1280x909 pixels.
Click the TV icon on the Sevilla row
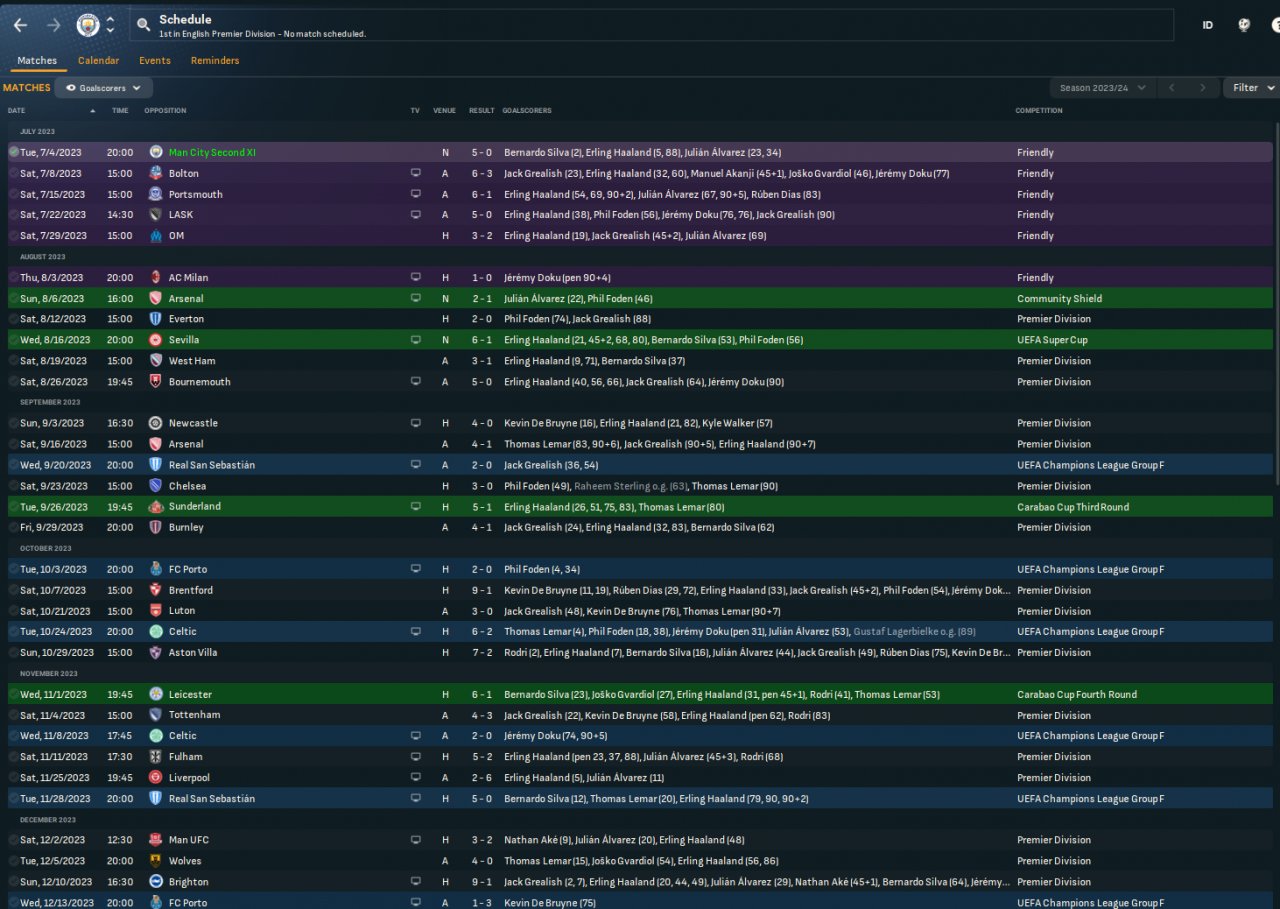click(415, 340)
